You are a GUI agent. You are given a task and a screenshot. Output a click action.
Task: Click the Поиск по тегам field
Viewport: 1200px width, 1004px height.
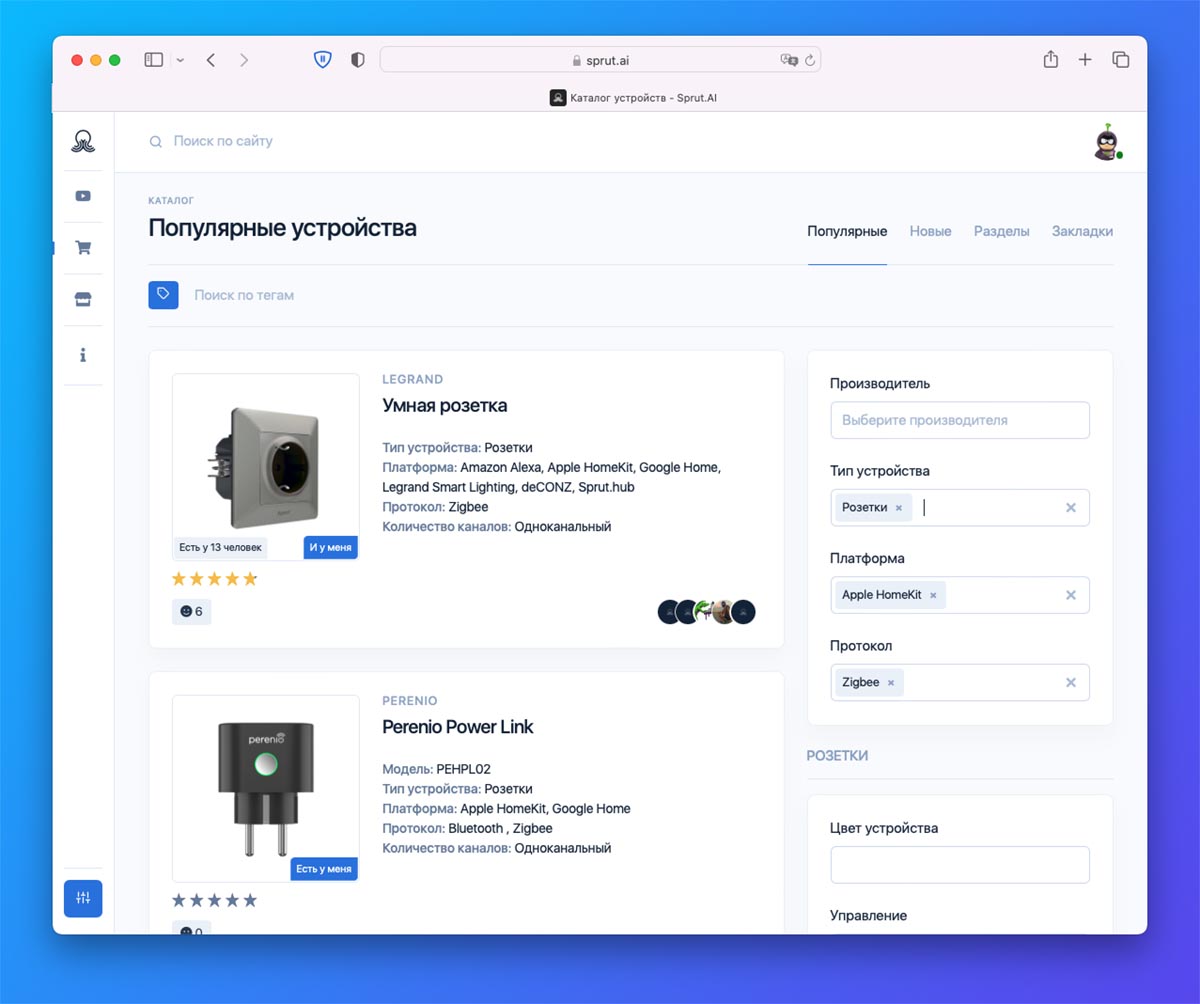[244, 295]
